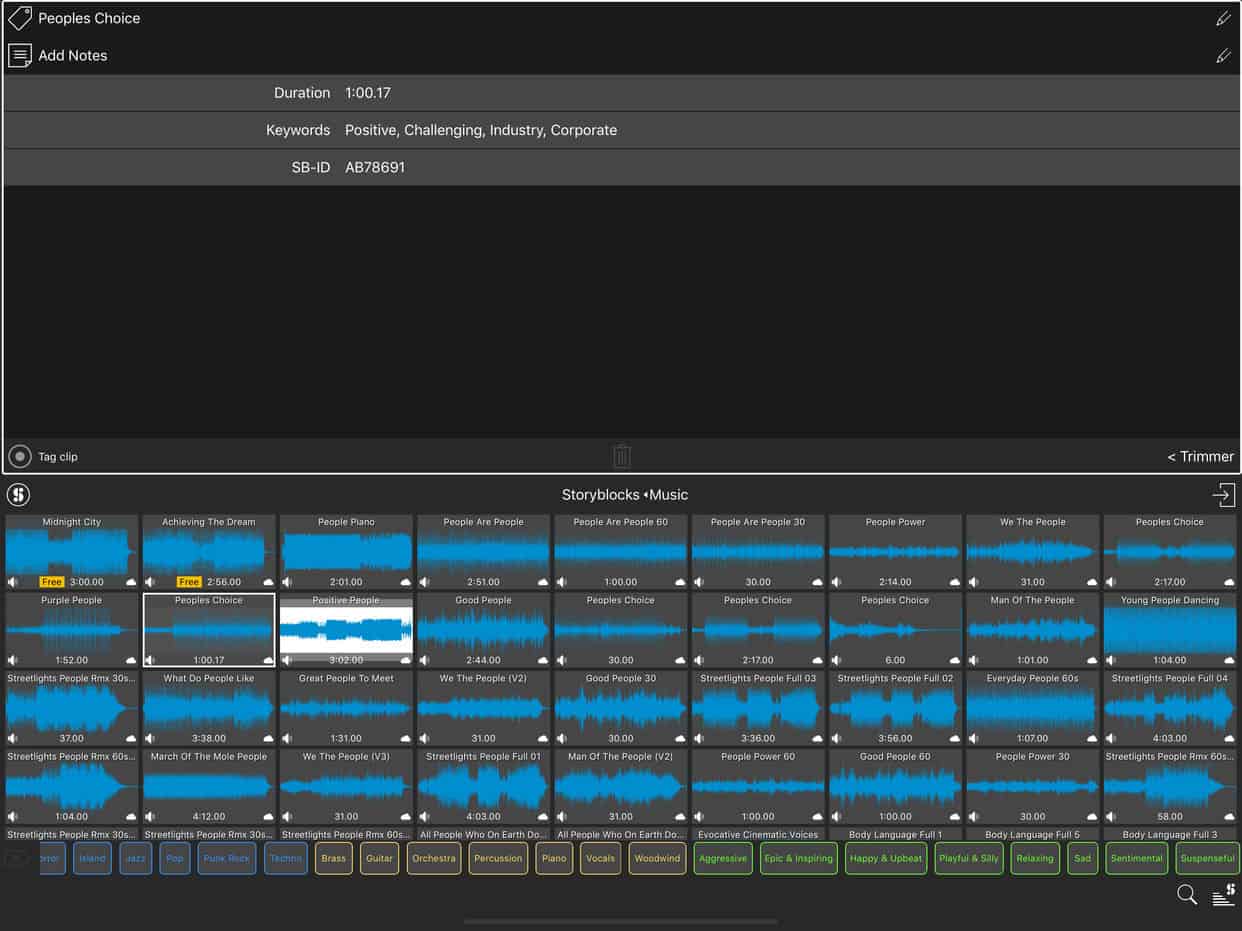The image size is (1242, 931).
Task: Click the Young People Dancing clip thumbnail
Action: tap(1169, 629)
